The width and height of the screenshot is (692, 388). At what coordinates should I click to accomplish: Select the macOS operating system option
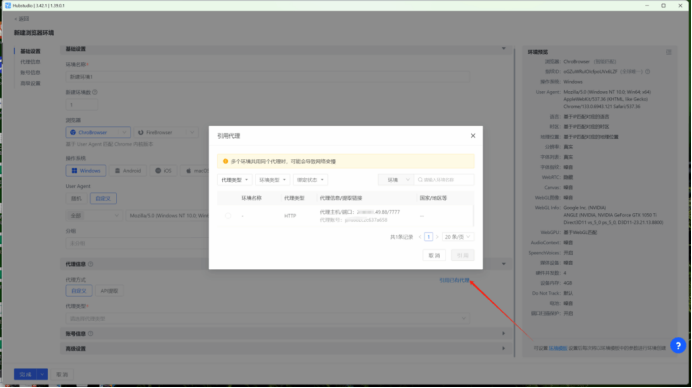(x=195, y=171)
